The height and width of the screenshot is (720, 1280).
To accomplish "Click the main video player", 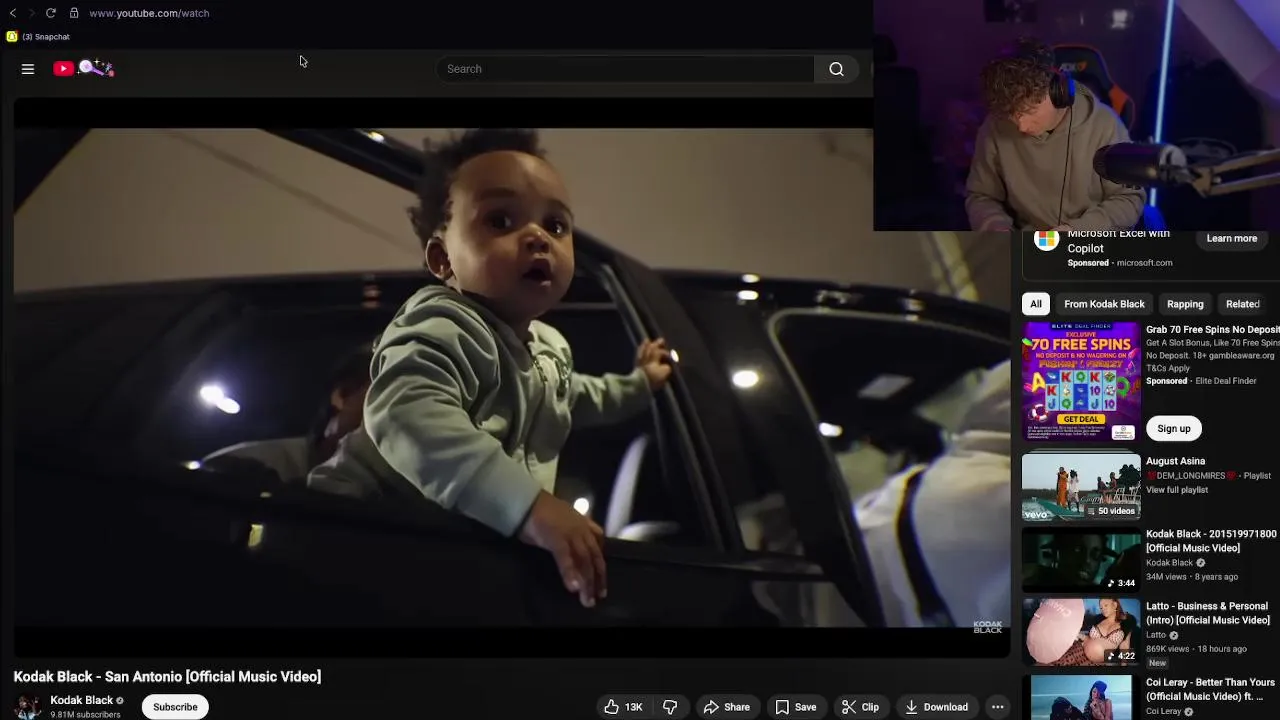I will pyautogui.click(x=512, y=378).
